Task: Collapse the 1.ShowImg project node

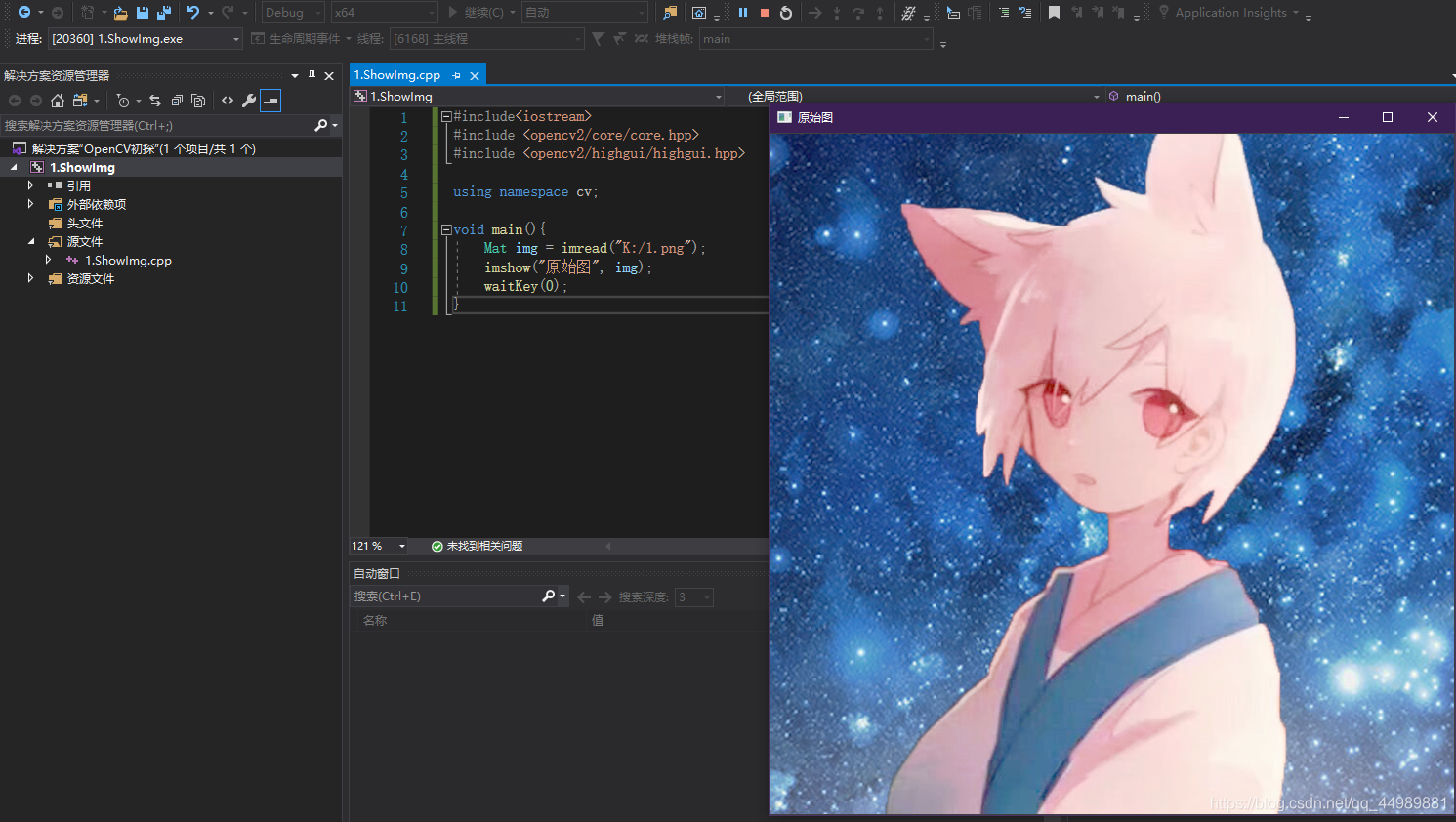Action: (x=14, y=167)
